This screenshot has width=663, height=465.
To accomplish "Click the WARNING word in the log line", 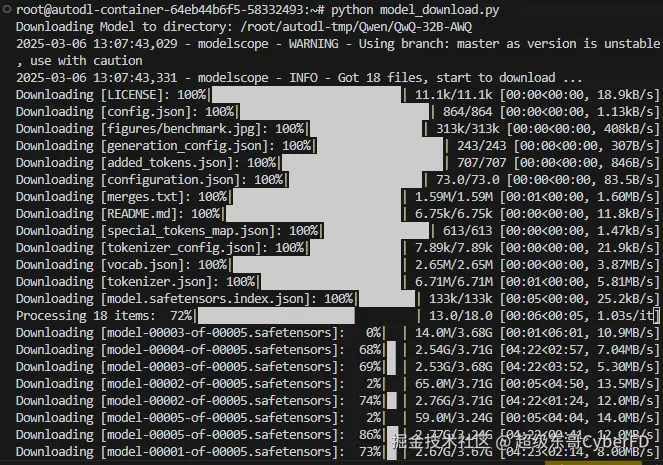I will tap(313, 44).
